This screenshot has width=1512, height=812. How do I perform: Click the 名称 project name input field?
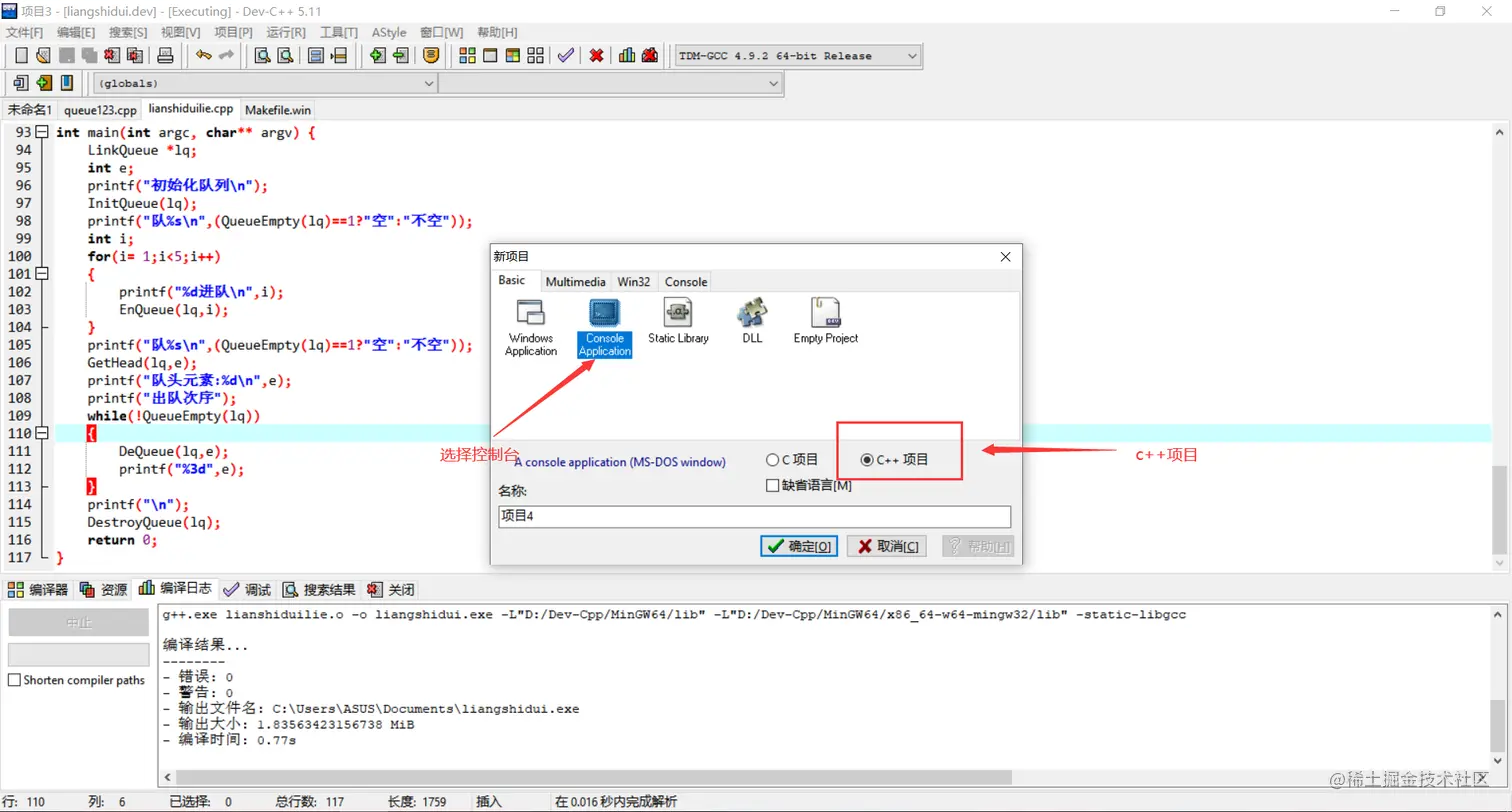[755, 517]
